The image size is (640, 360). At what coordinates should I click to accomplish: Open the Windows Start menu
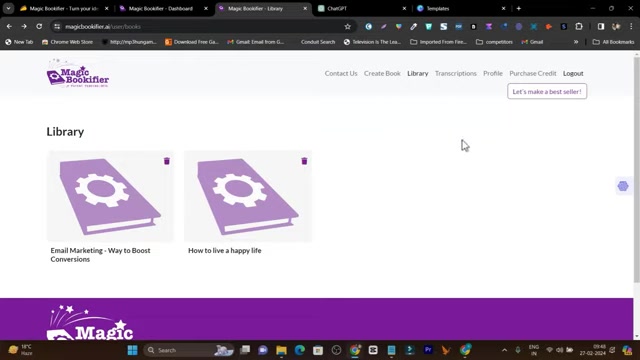tap(132, 350)
